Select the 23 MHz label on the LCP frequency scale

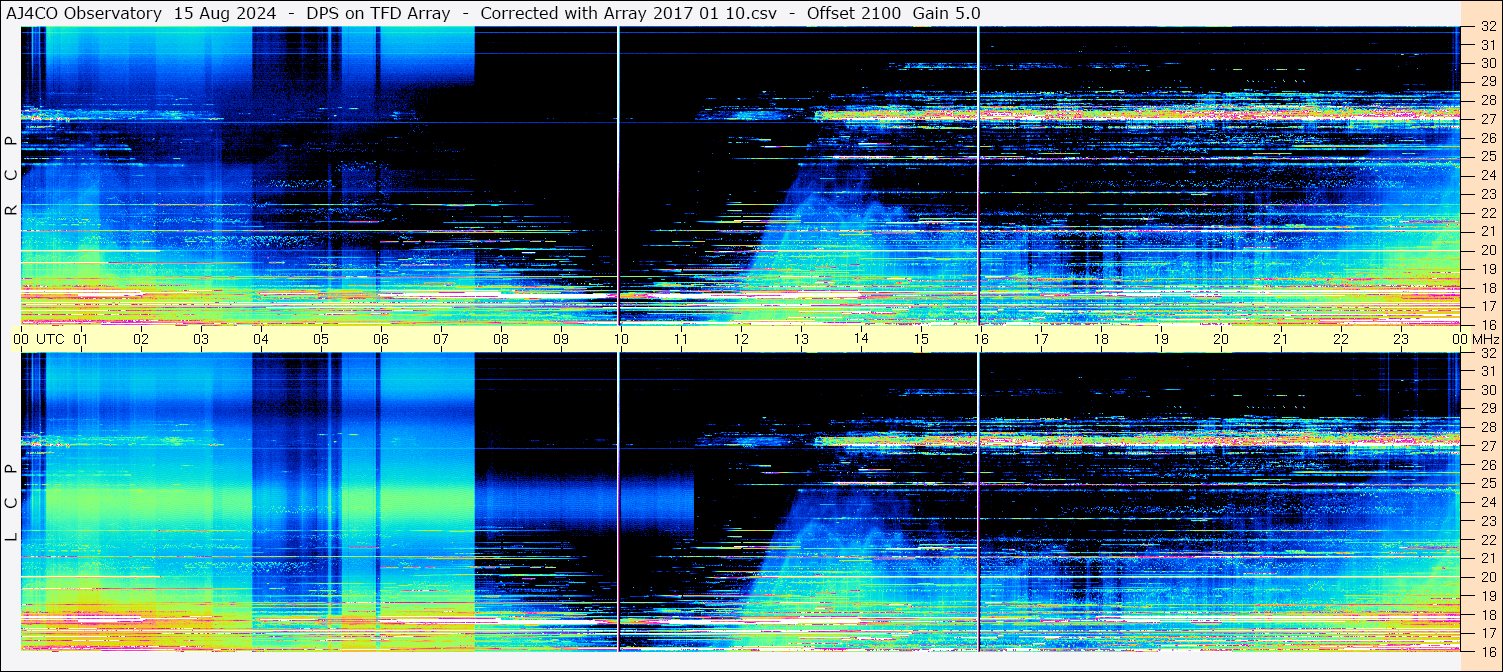pos(1487,521)
